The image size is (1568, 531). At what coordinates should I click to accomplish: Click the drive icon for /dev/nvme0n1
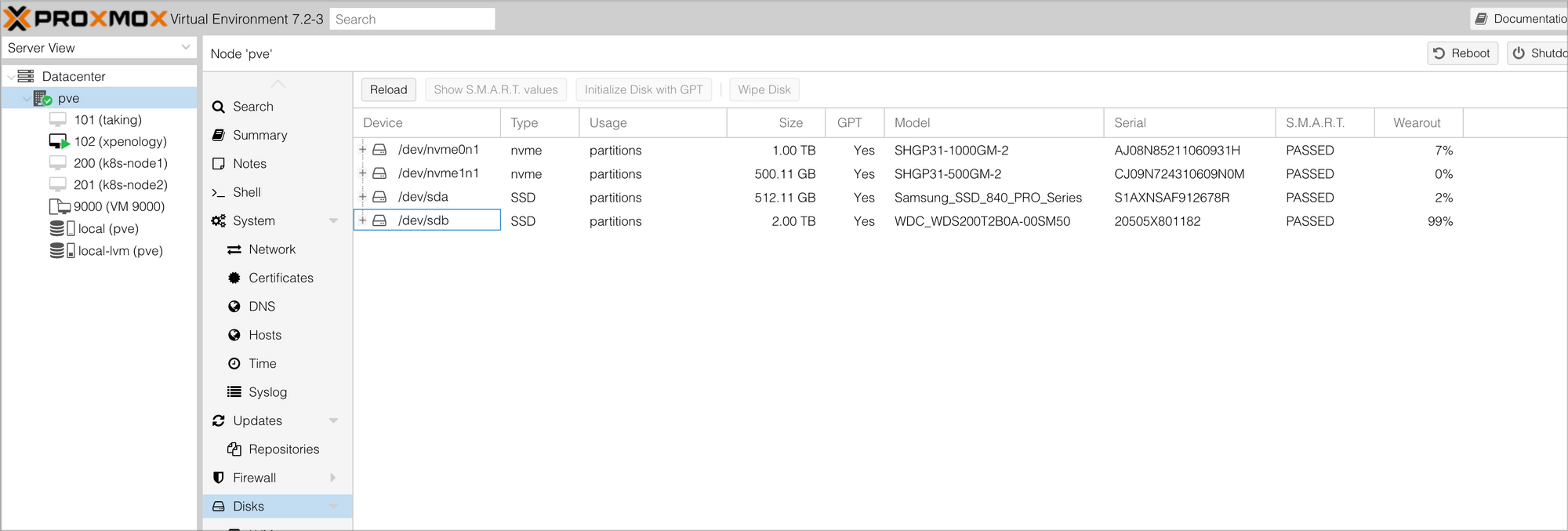point(379,149)
